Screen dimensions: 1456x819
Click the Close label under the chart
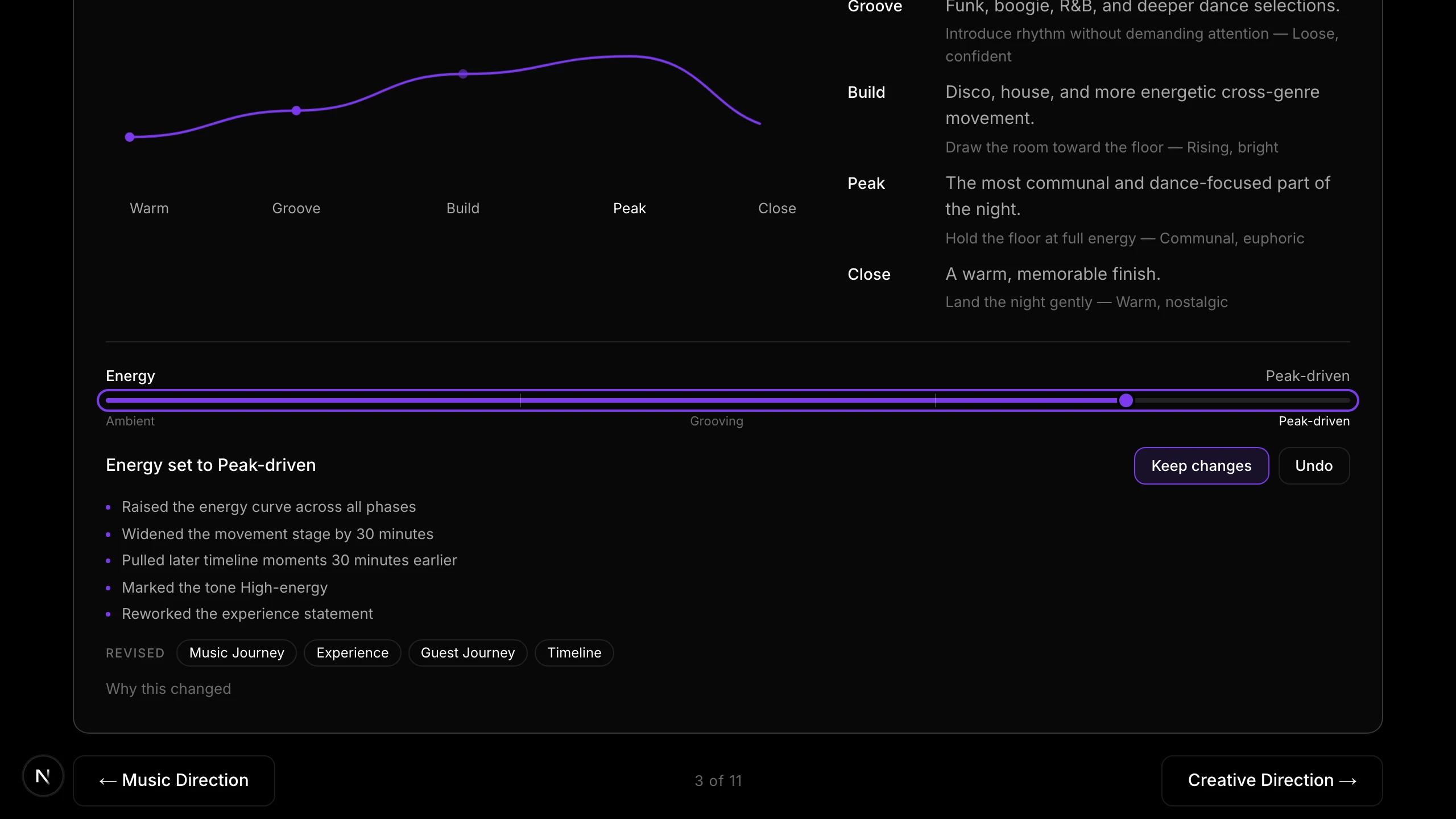tap(777, 208)
